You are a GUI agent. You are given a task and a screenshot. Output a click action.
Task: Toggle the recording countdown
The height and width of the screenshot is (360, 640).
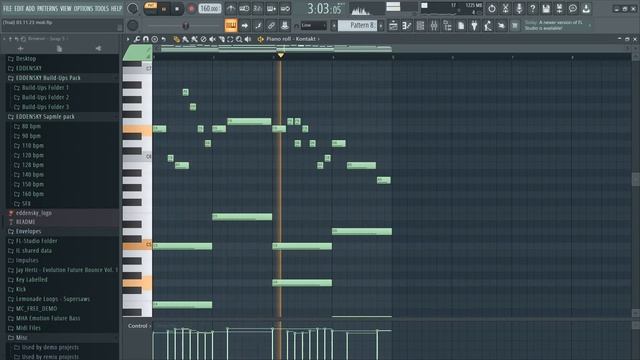click(258, 9)
